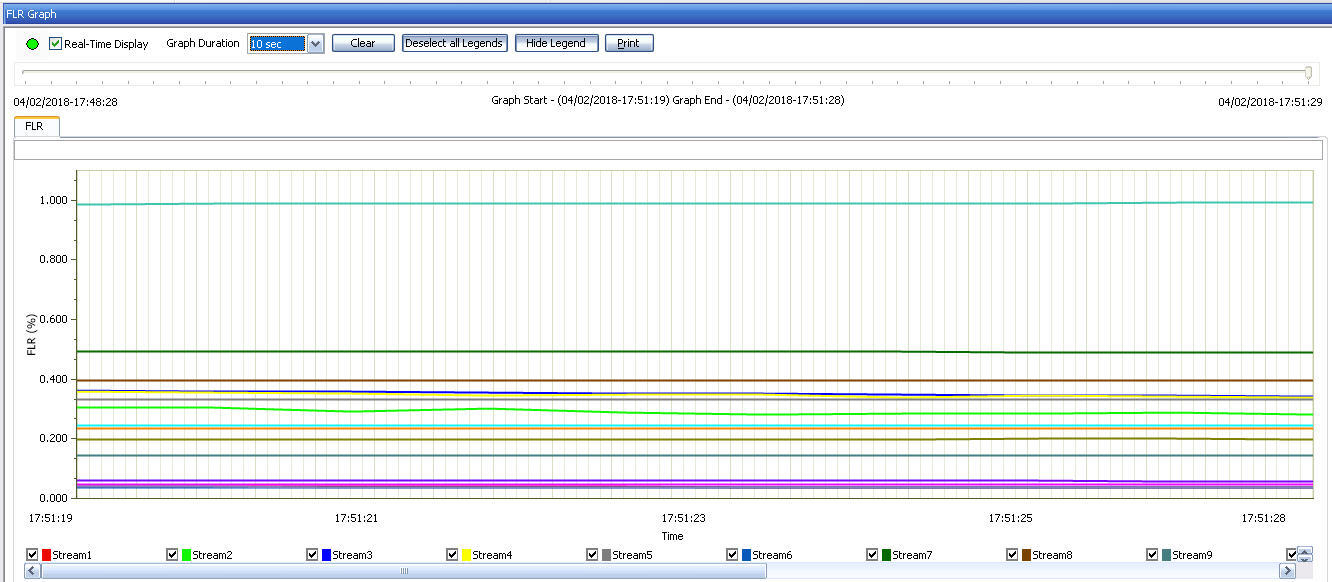
Task: Toggle the Stream7 legend checkbox
Action: click(873, 555)
